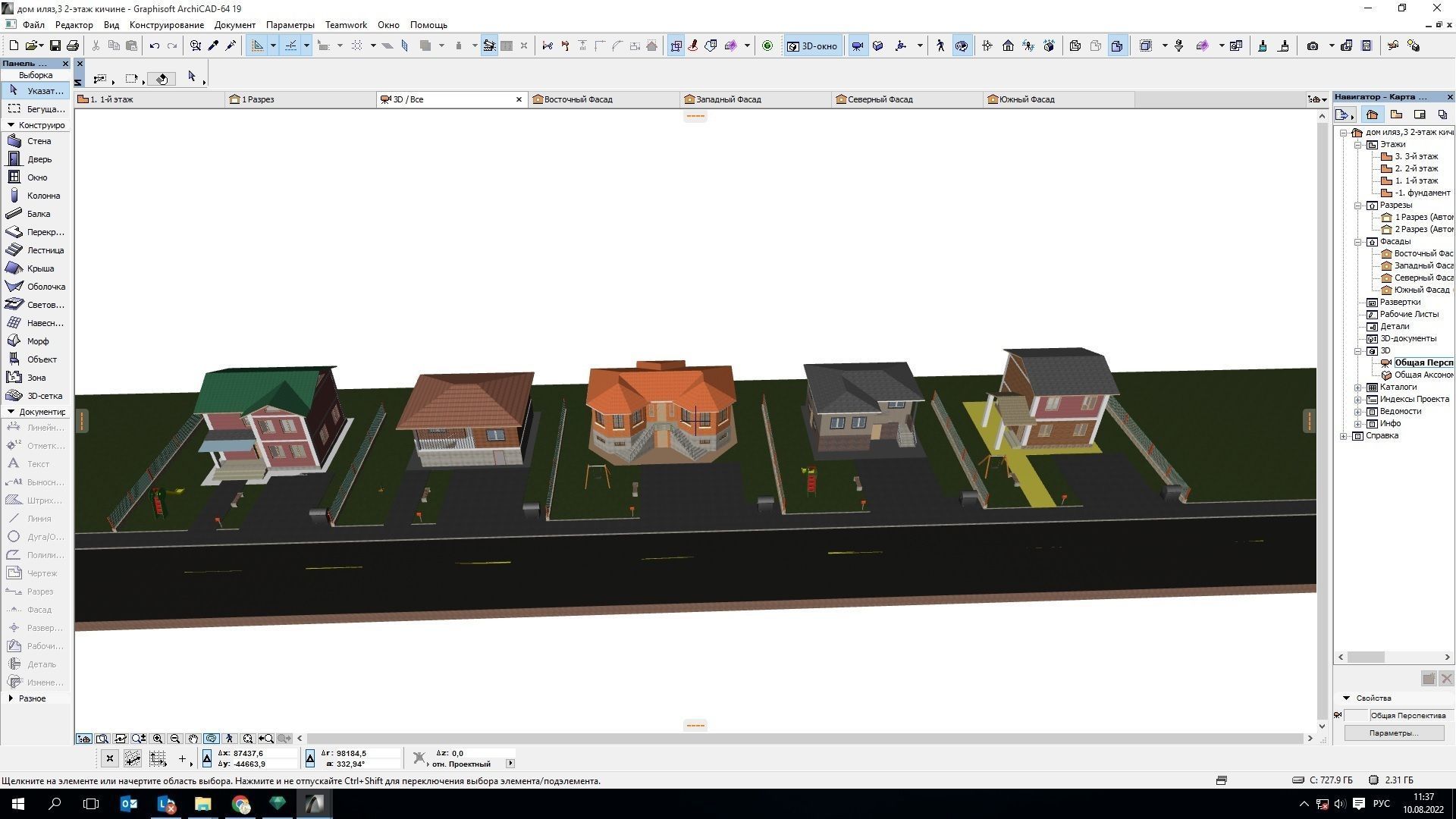Inject parameters with syringe icon
Image resolution: width=1456 pixels, height=819 pixels.
point(231,46)
